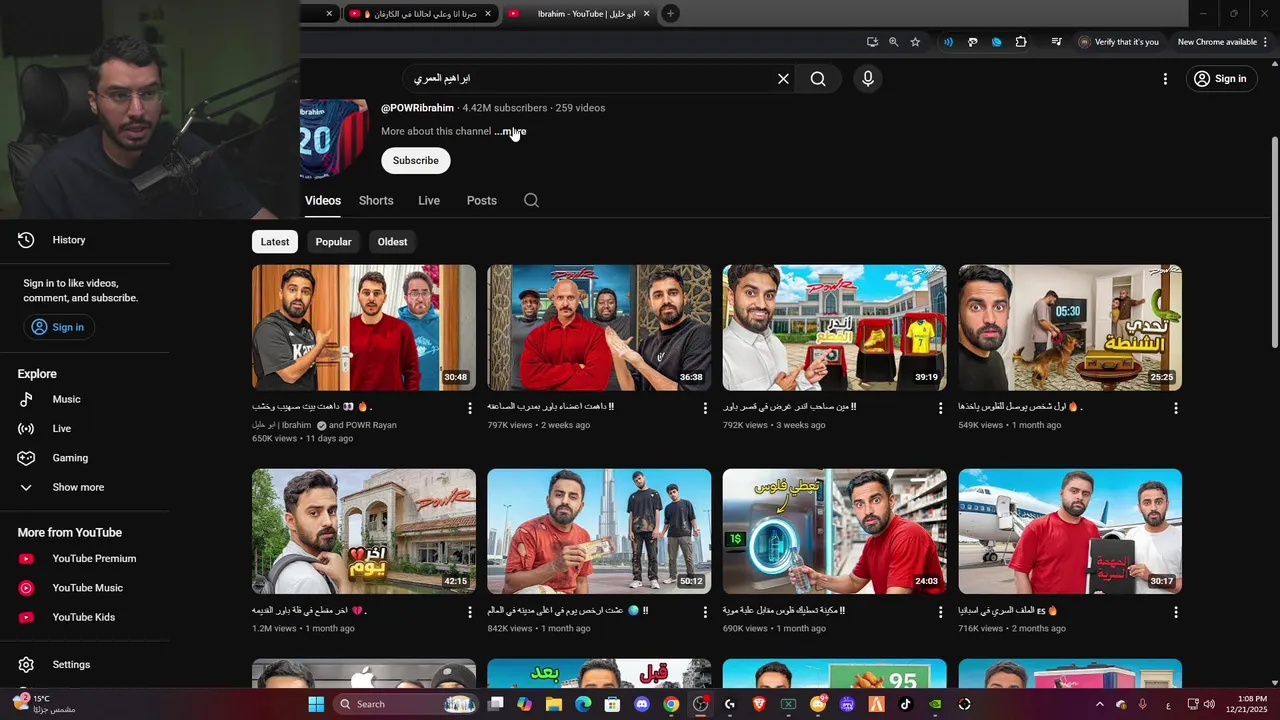Show hidden system tray icons chevron
Image resolution: width=1280 pixels, height=720 pixels.
[x=1099, y=704]
